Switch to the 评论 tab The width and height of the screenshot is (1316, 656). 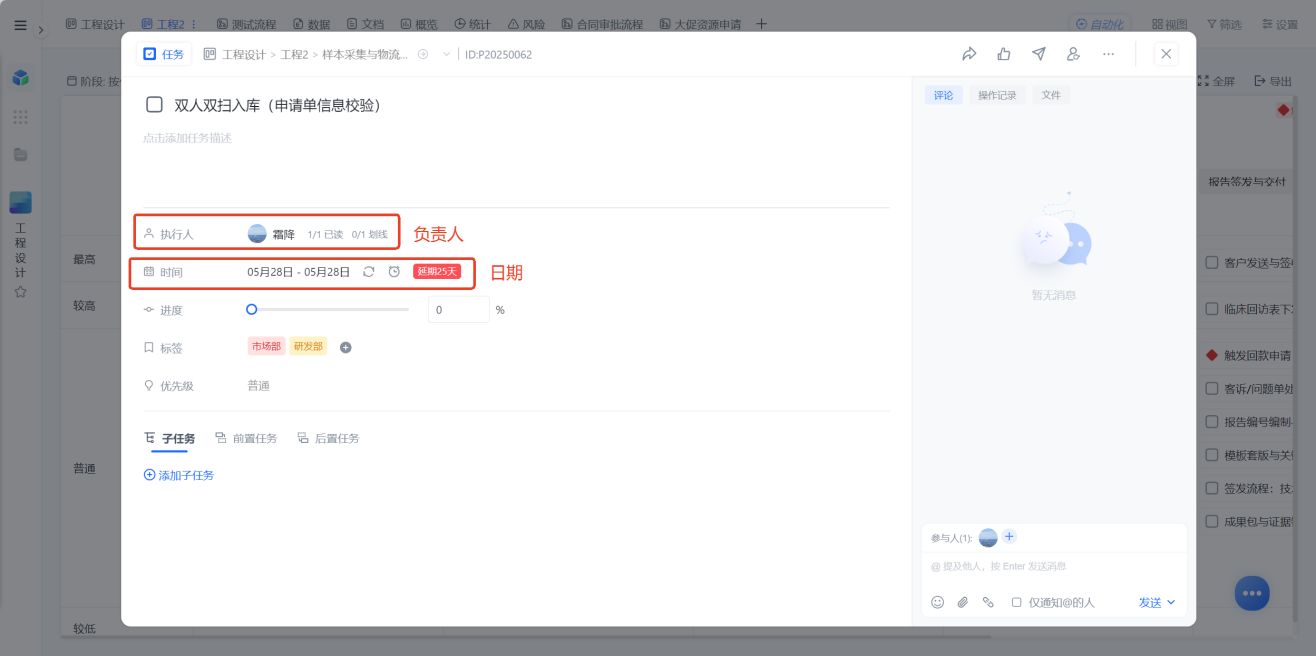click(x=944, y=95)
